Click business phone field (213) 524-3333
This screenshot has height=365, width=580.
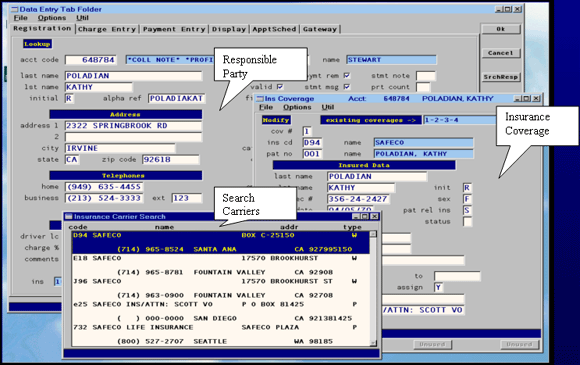click(104, 198)
